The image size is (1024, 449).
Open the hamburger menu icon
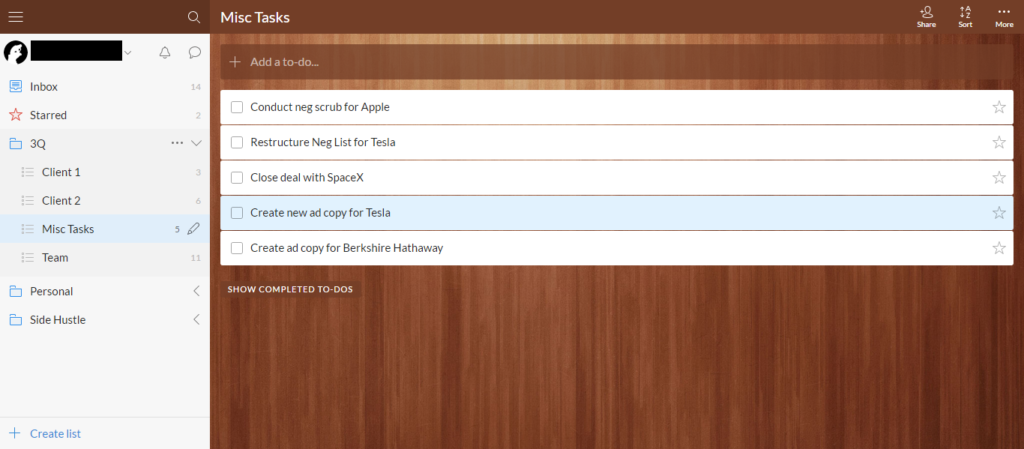[16, 17]
